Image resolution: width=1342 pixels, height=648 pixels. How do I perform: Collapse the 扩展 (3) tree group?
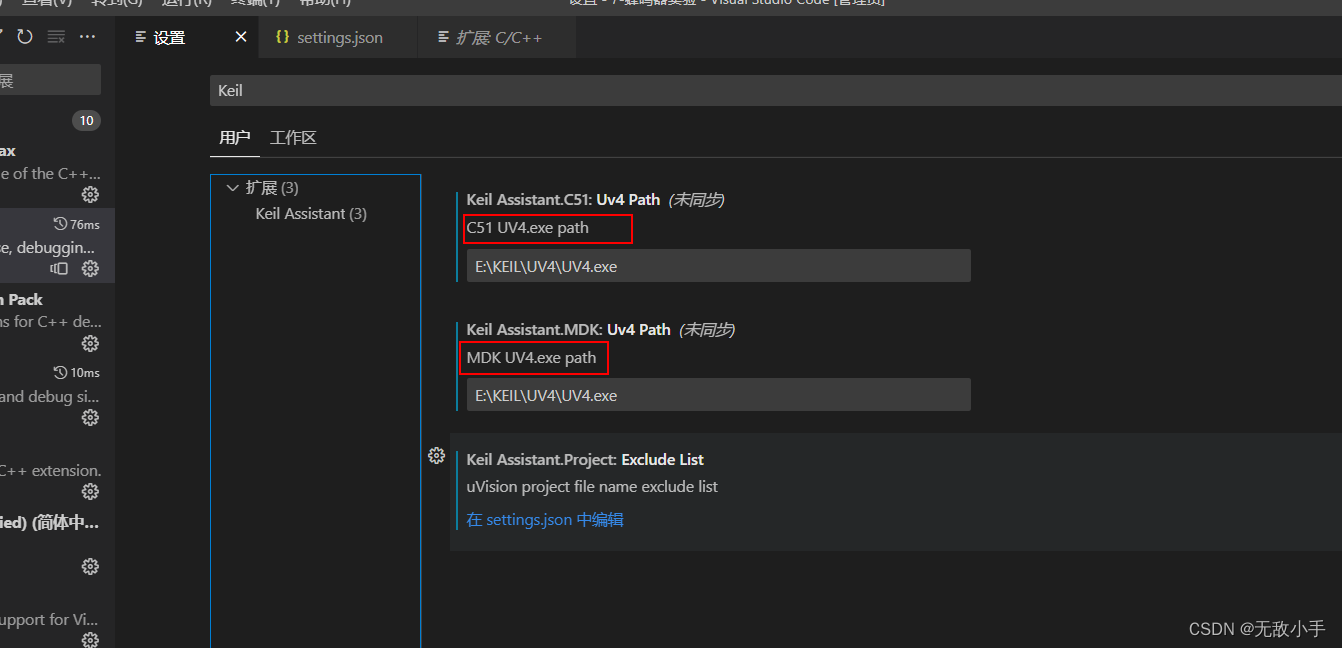pyautogui.click(x=233, y=188)
